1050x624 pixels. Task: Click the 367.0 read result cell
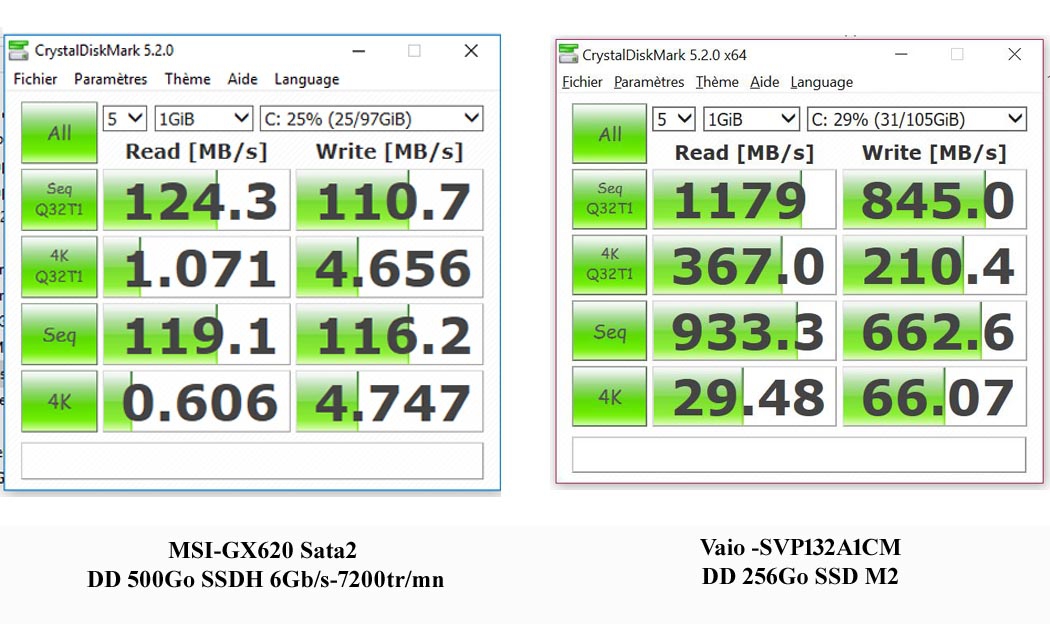click(x=744, y=264)
